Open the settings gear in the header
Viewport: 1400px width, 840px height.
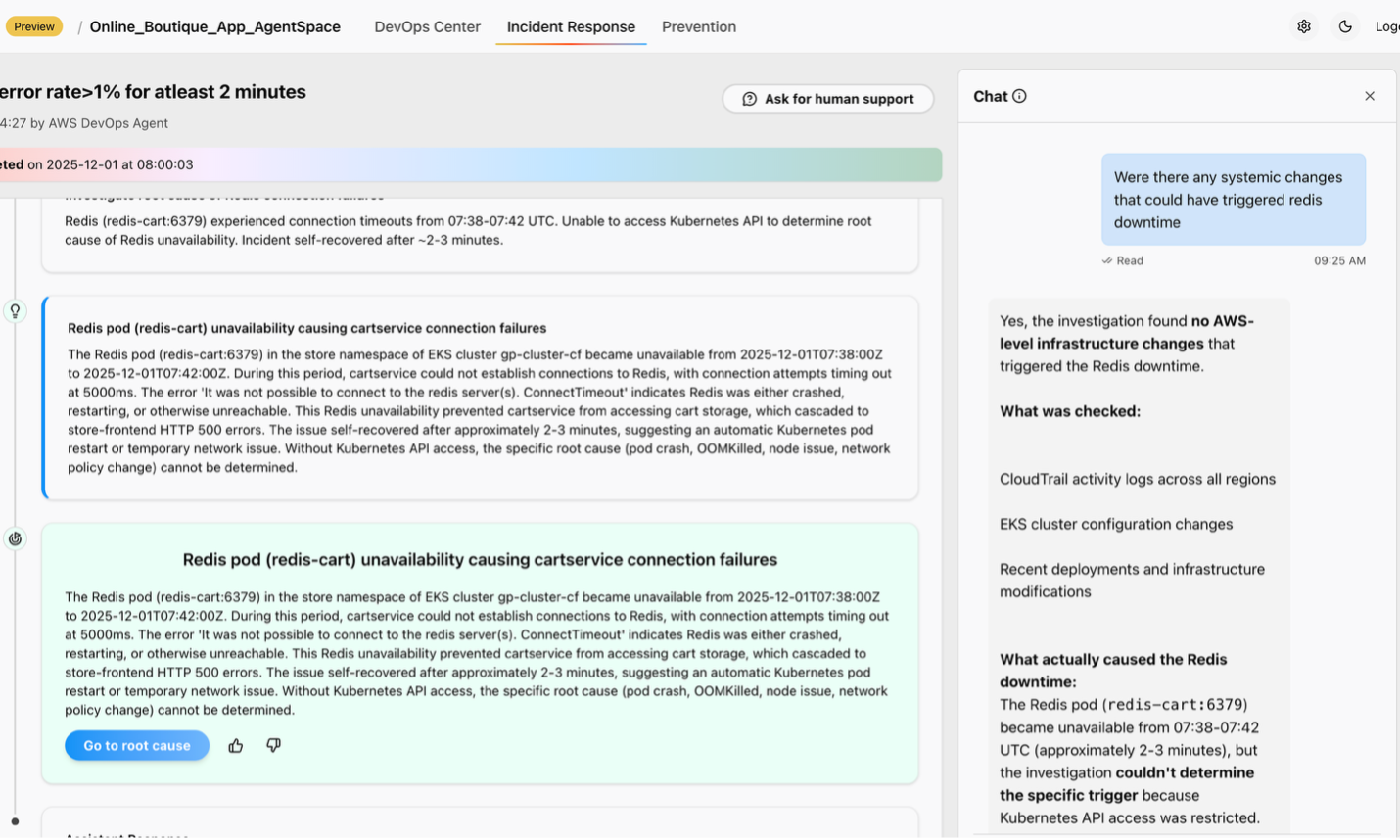(x=1304, y=25)
